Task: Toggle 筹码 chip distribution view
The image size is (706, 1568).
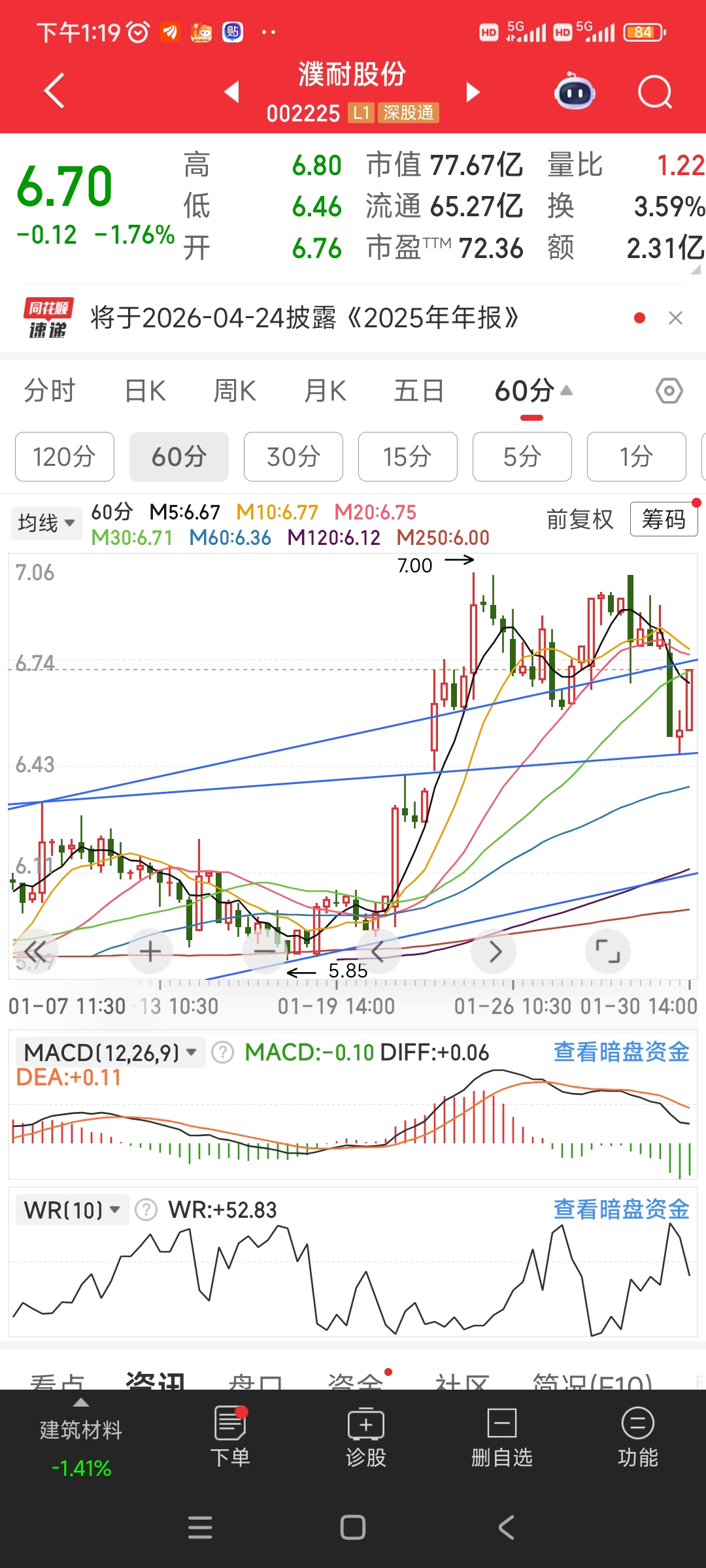Action: point(664,519)
